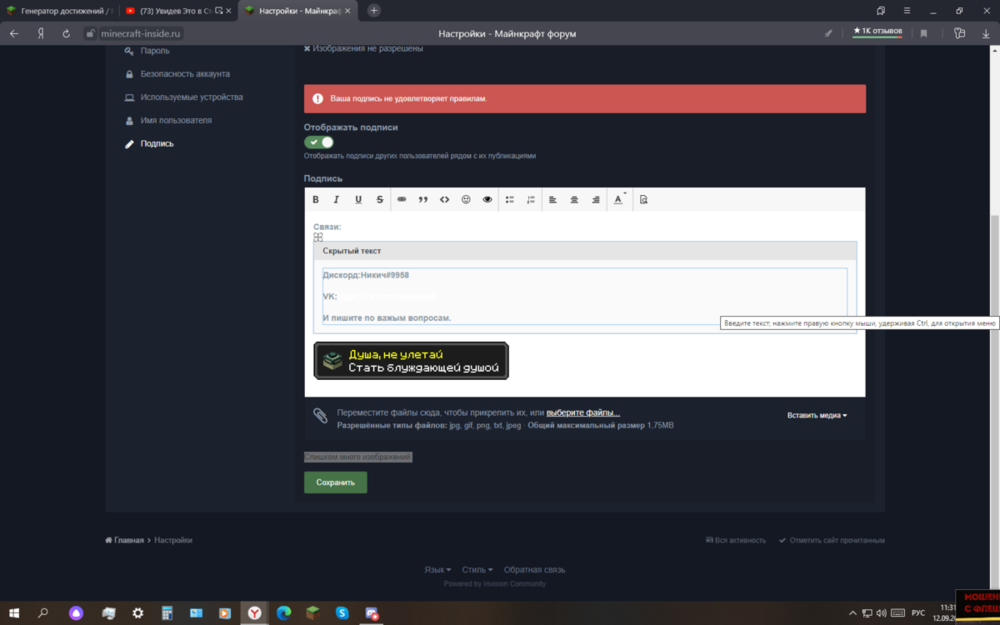
Task: Bookmark this page with bookmark icon
Action: pyautogui.click(x=923, y=34)
